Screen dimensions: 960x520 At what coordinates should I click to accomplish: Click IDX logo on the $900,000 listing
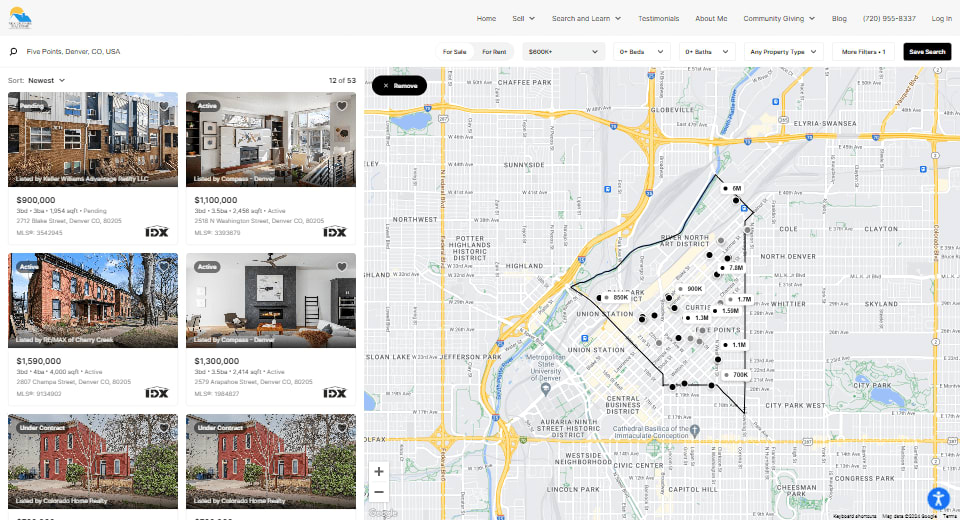(x=157, y=232)
